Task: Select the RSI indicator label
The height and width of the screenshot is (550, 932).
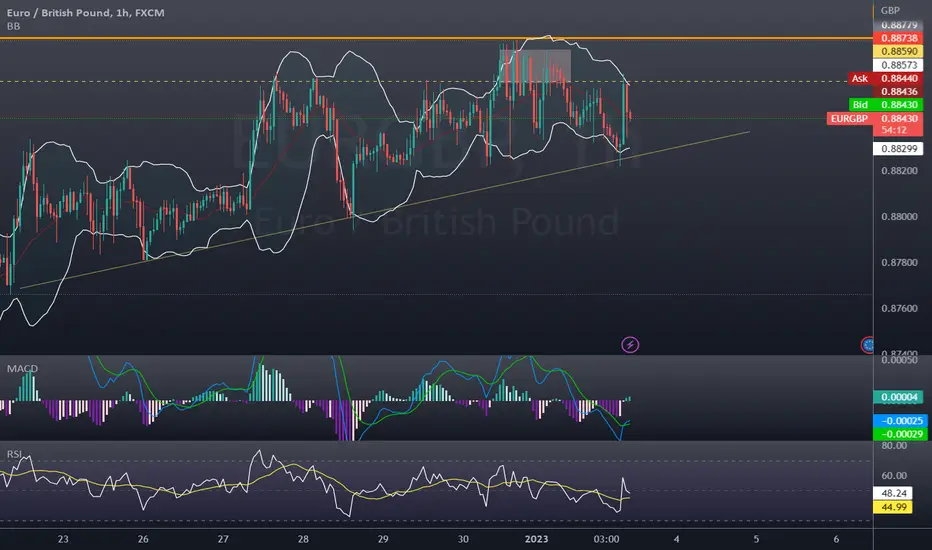Action: tap(14, 454)
